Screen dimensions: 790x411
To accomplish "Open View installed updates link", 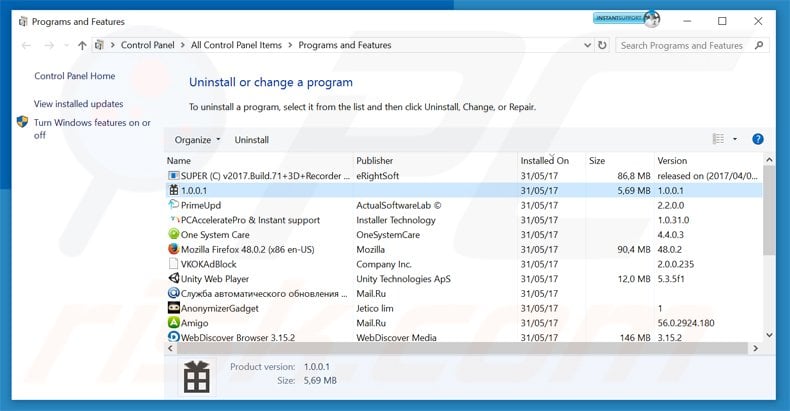I will click(79, 104).
